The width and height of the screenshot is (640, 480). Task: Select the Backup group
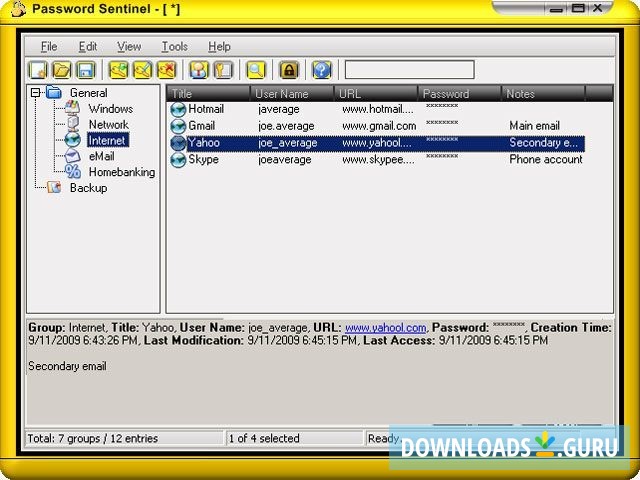click(89, 188)
